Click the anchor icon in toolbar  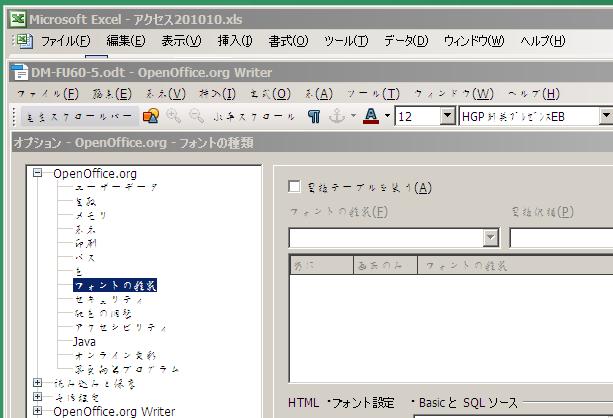point(337,116)
